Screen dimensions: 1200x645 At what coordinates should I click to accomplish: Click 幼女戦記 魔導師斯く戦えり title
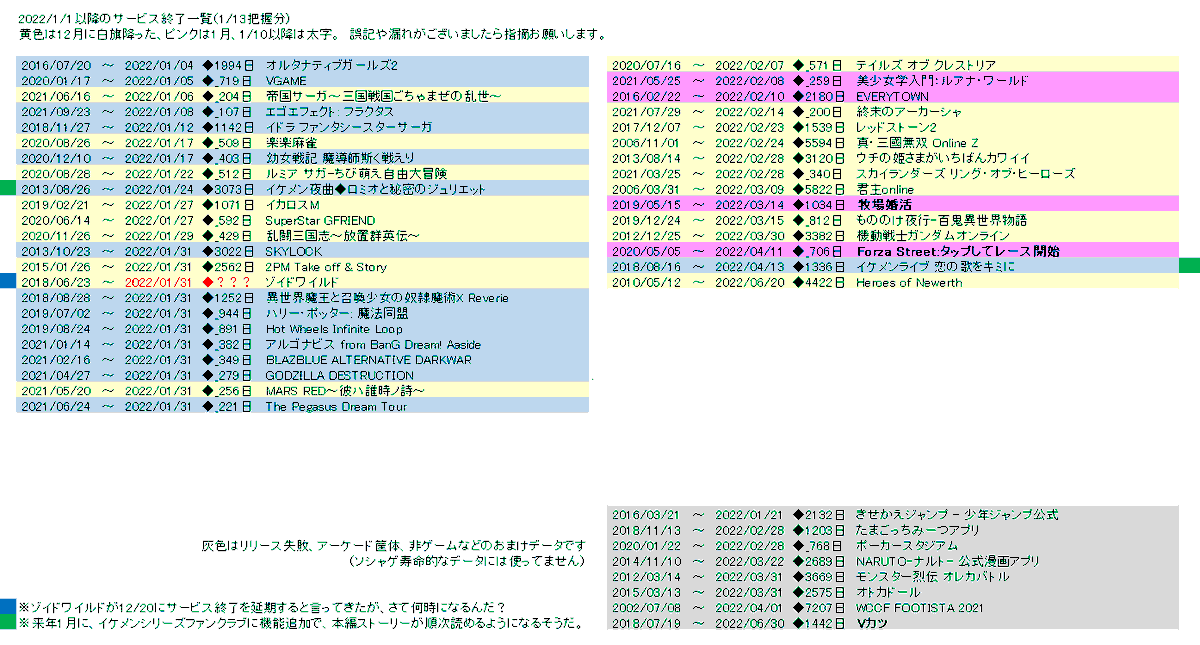(340, 158)
